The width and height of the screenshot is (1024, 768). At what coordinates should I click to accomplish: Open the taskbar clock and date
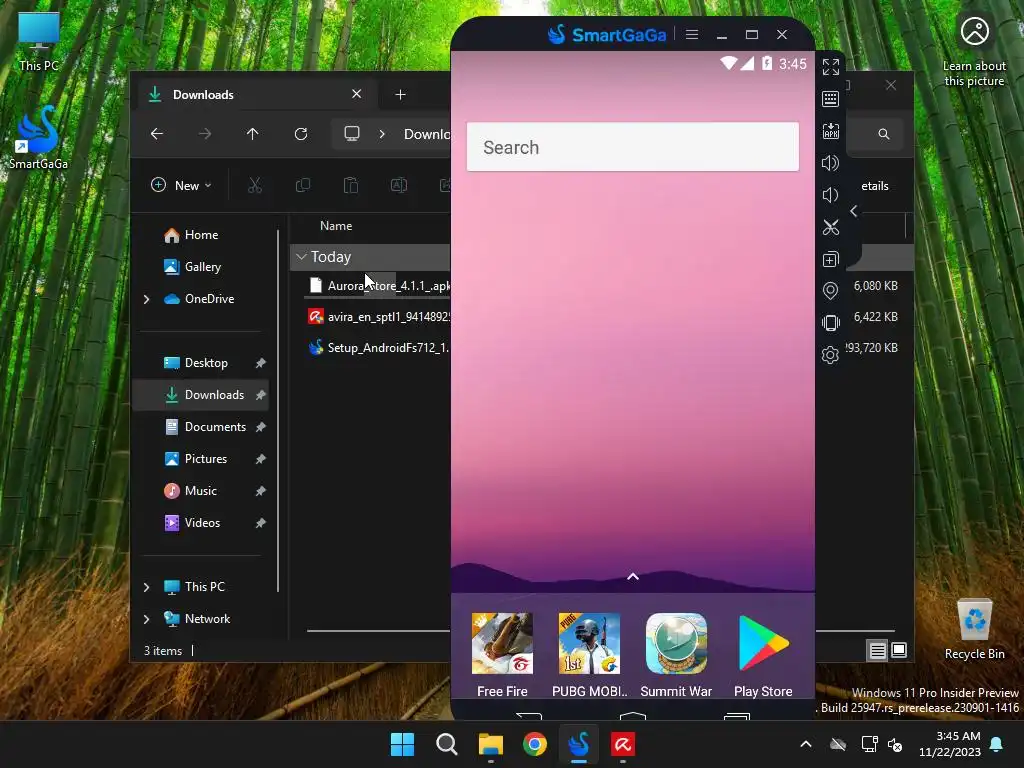(950, 744)
